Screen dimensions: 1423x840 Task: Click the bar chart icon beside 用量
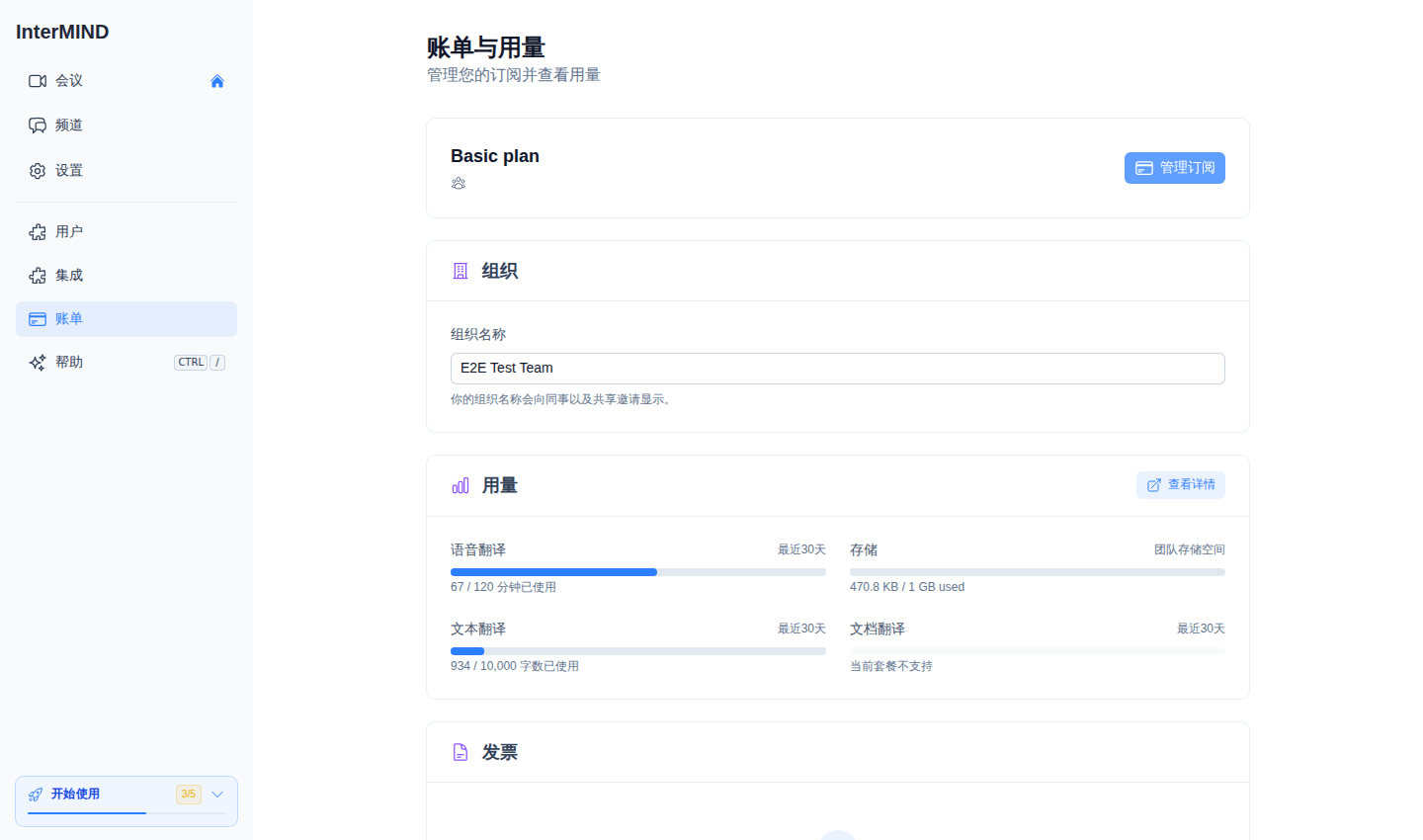tap(460, 486)
